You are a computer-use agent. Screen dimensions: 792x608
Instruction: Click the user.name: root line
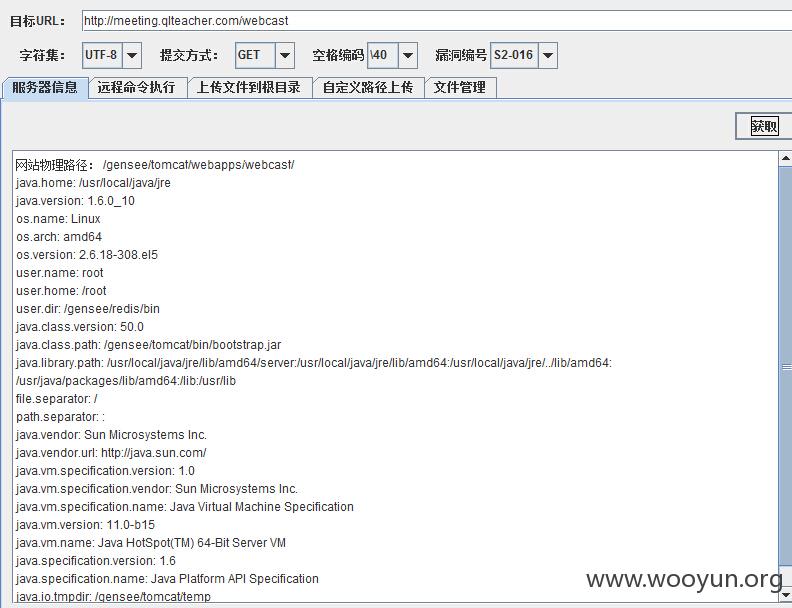[x=59, y=273]
